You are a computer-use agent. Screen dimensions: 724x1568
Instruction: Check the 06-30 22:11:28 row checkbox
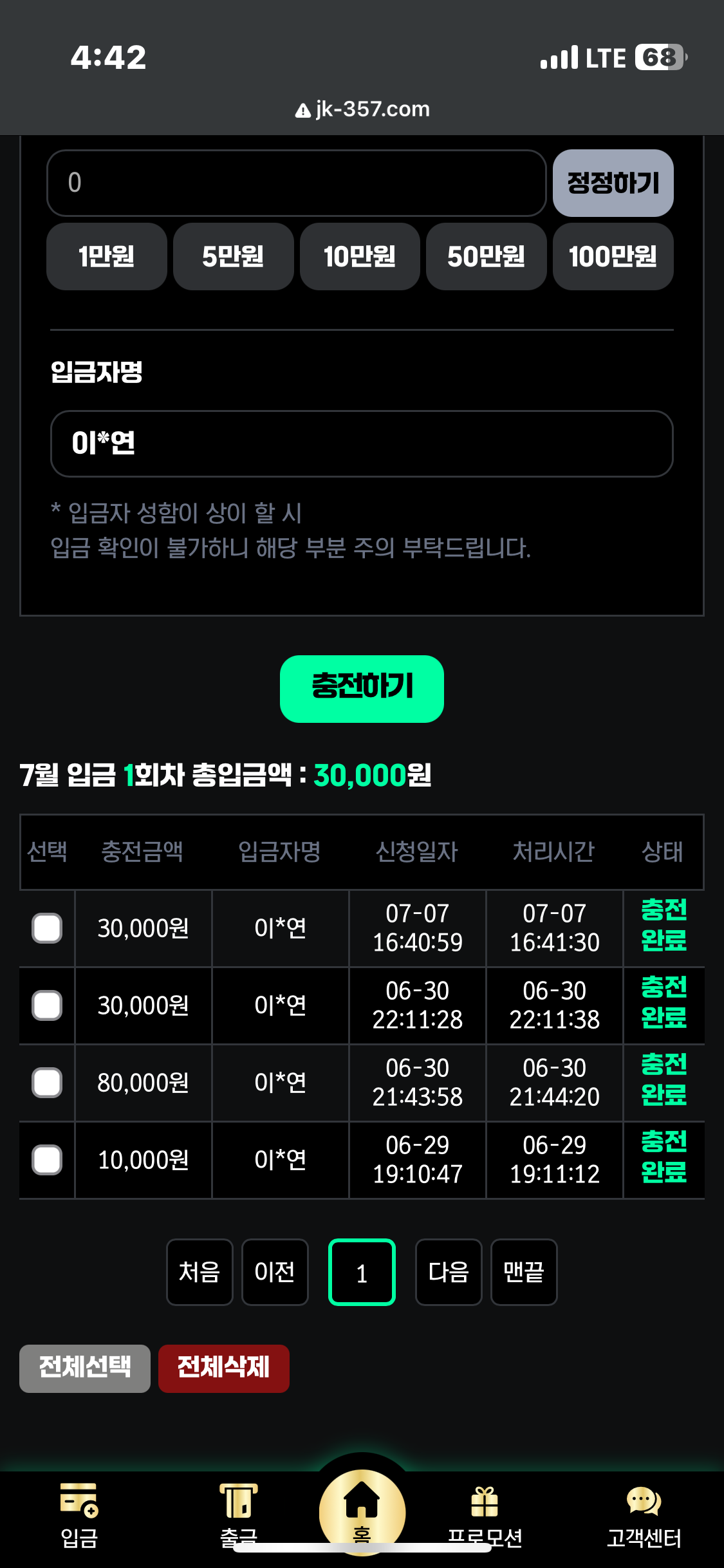pyautogui.click(x=47, y=1005)
